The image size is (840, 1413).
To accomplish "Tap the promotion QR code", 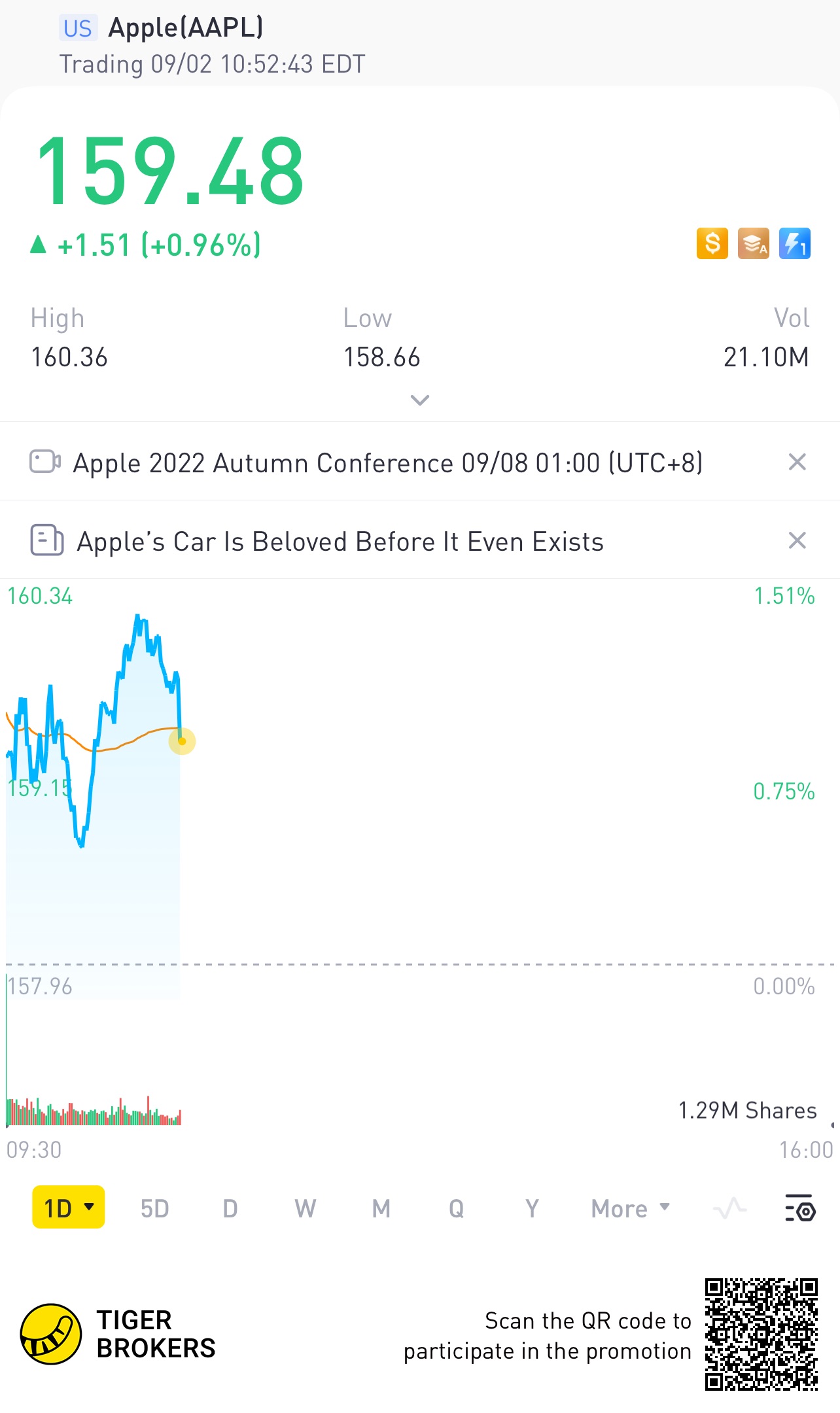I will [761, 1334].
